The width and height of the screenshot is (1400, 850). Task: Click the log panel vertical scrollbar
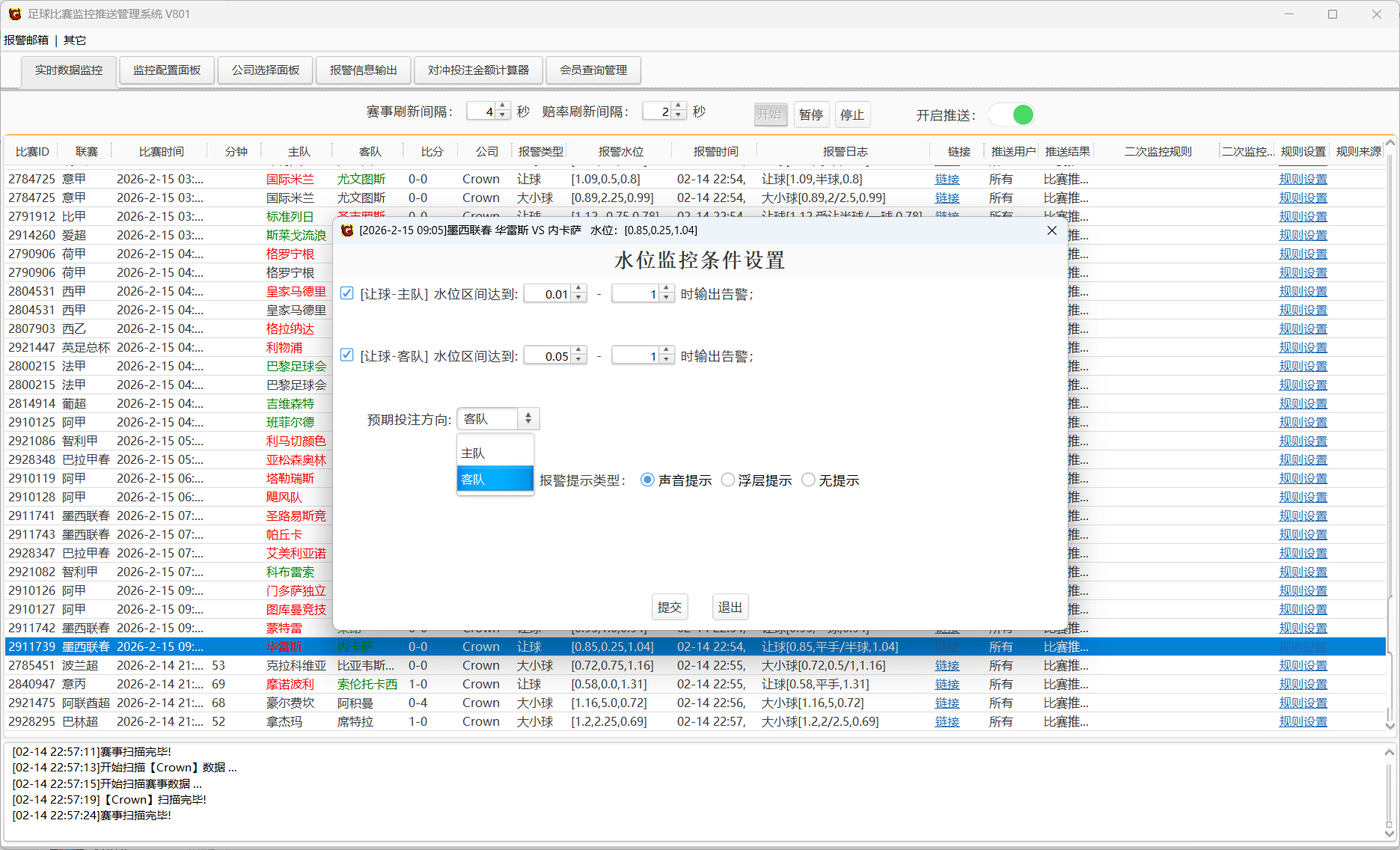click(x=1390, y=792)
